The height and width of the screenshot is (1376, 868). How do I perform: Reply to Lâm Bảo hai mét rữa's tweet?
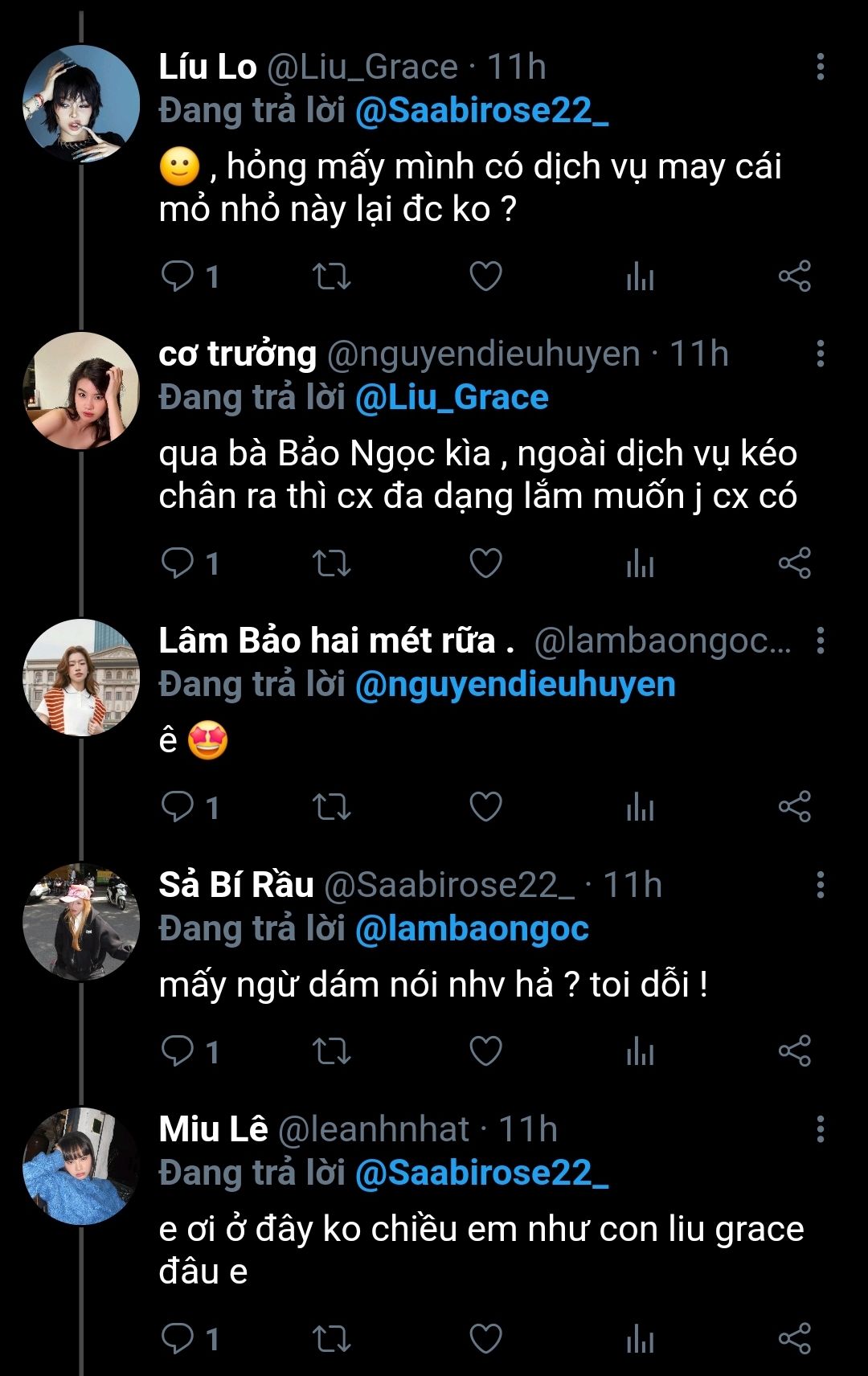178,807
